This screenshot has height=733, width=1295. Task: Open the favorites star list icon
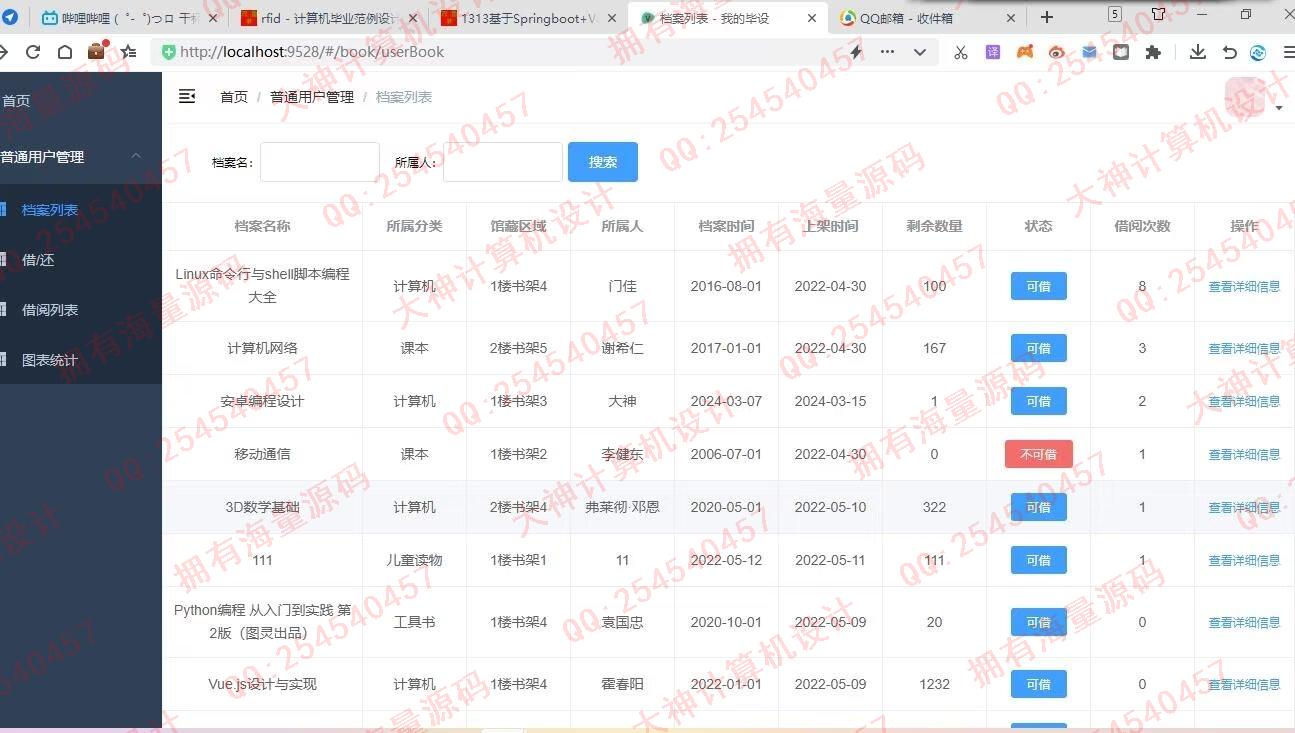(128, 52)
